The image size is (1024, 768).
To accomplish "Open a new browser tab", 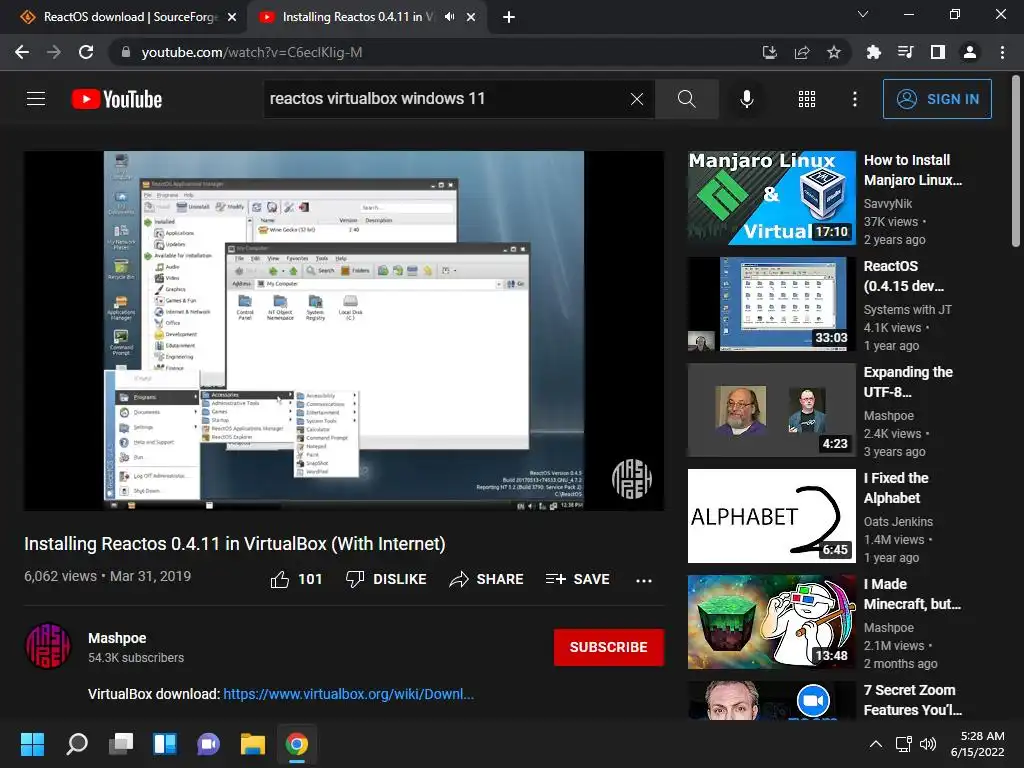I will click(509, 18).
